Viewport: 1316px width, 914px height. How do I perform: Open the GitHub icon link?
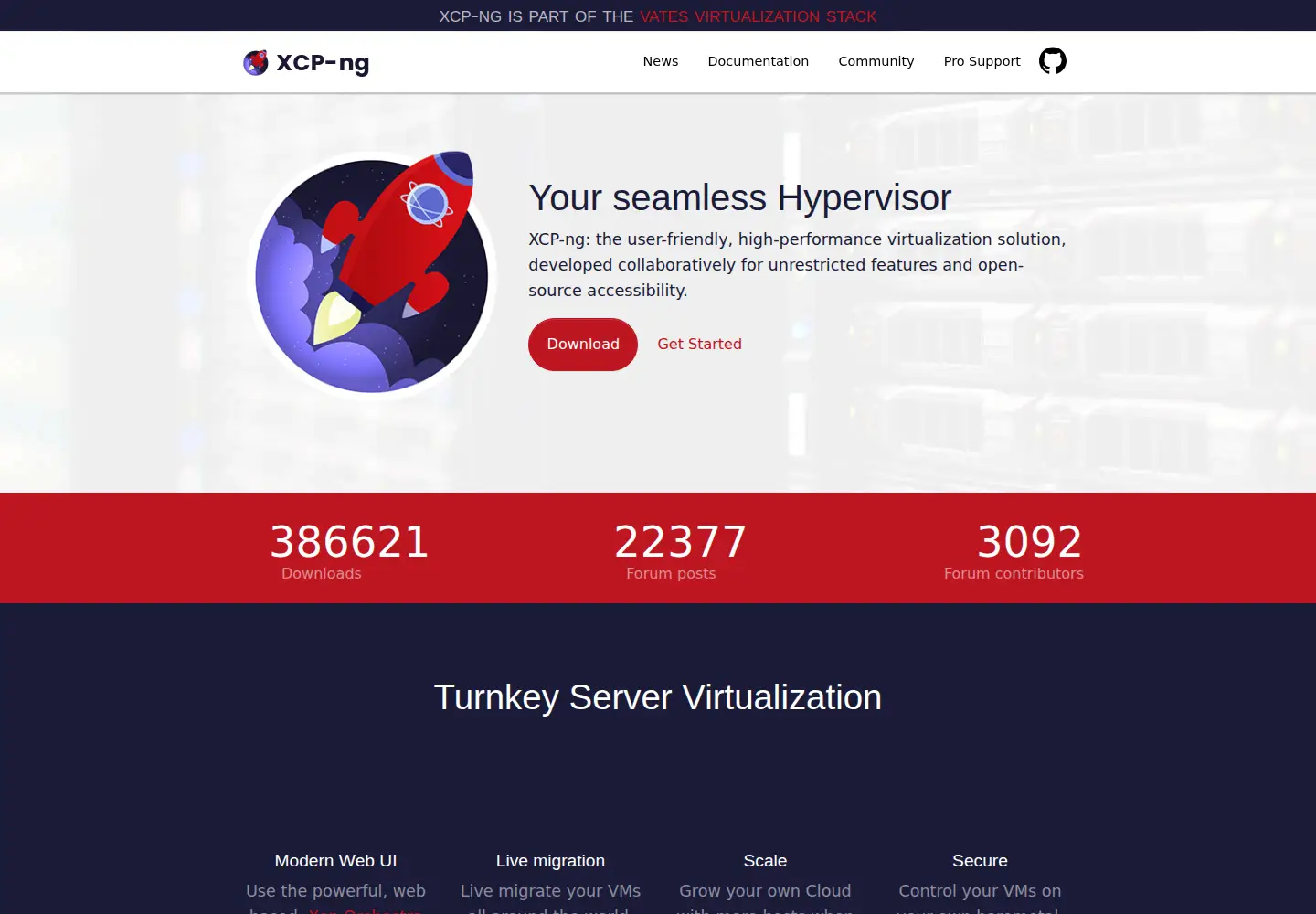(1053, 61)
